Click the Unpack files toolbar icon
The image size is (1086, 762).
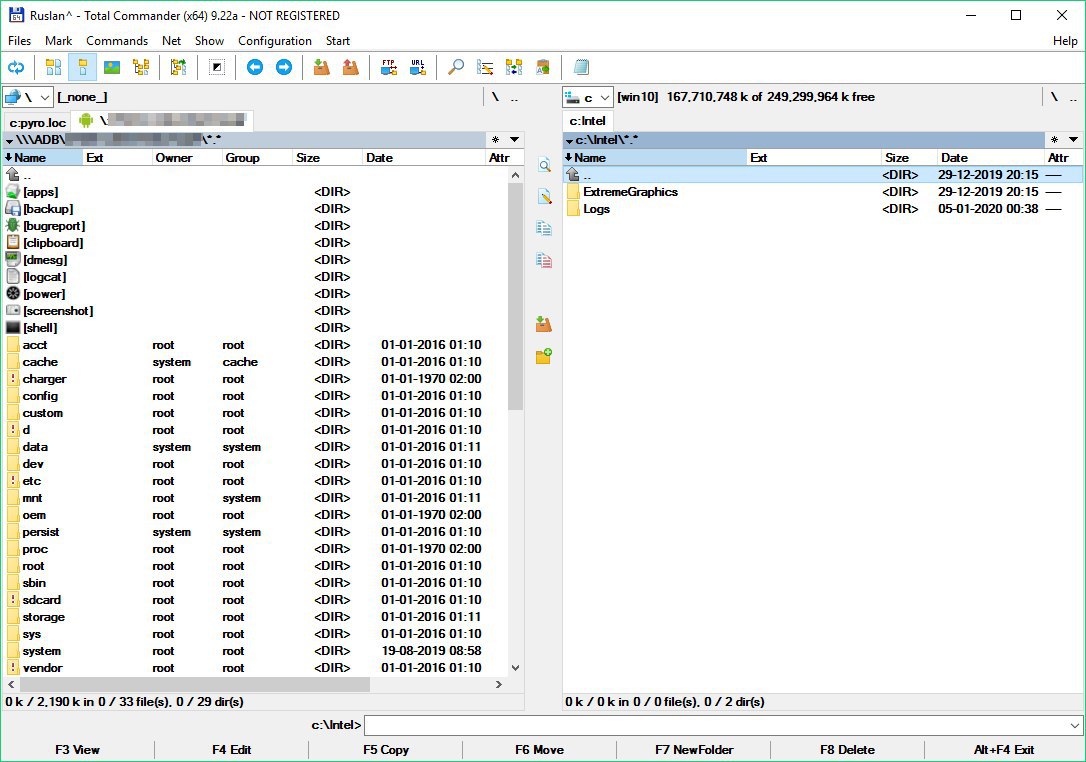(x=350, y=67)
